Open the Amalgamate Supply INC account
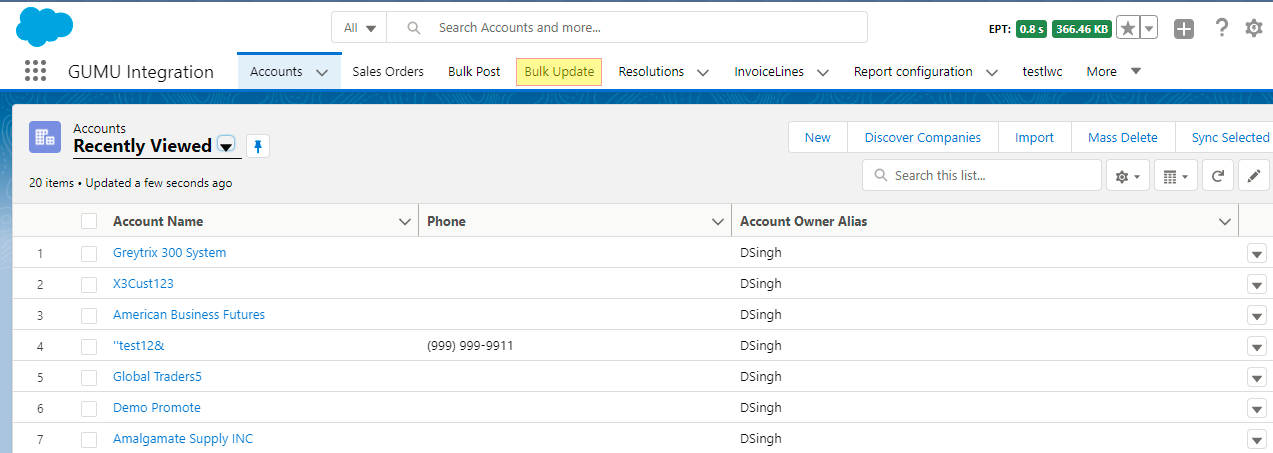 183,439
